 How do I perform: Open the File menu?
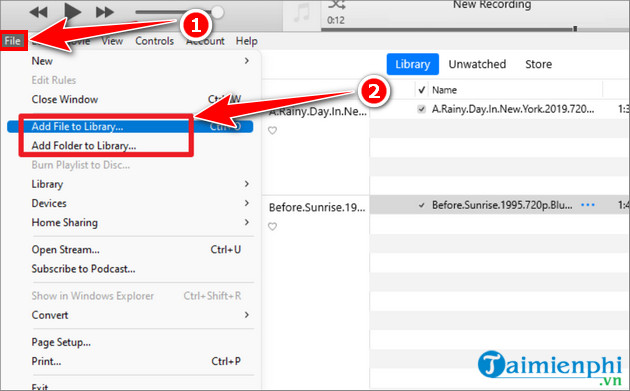click(12, 41)
